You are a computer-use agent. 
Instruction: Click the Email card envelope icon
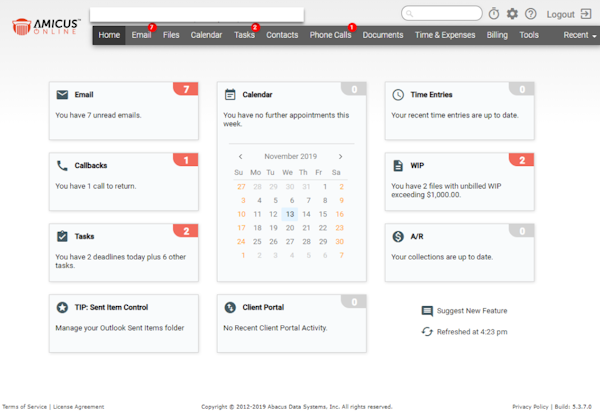click(62, 95)
